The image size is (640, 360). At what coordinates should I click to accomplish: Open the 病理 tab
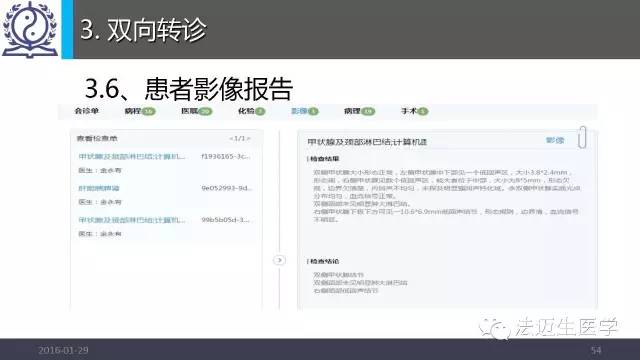(x=352, y=111)
